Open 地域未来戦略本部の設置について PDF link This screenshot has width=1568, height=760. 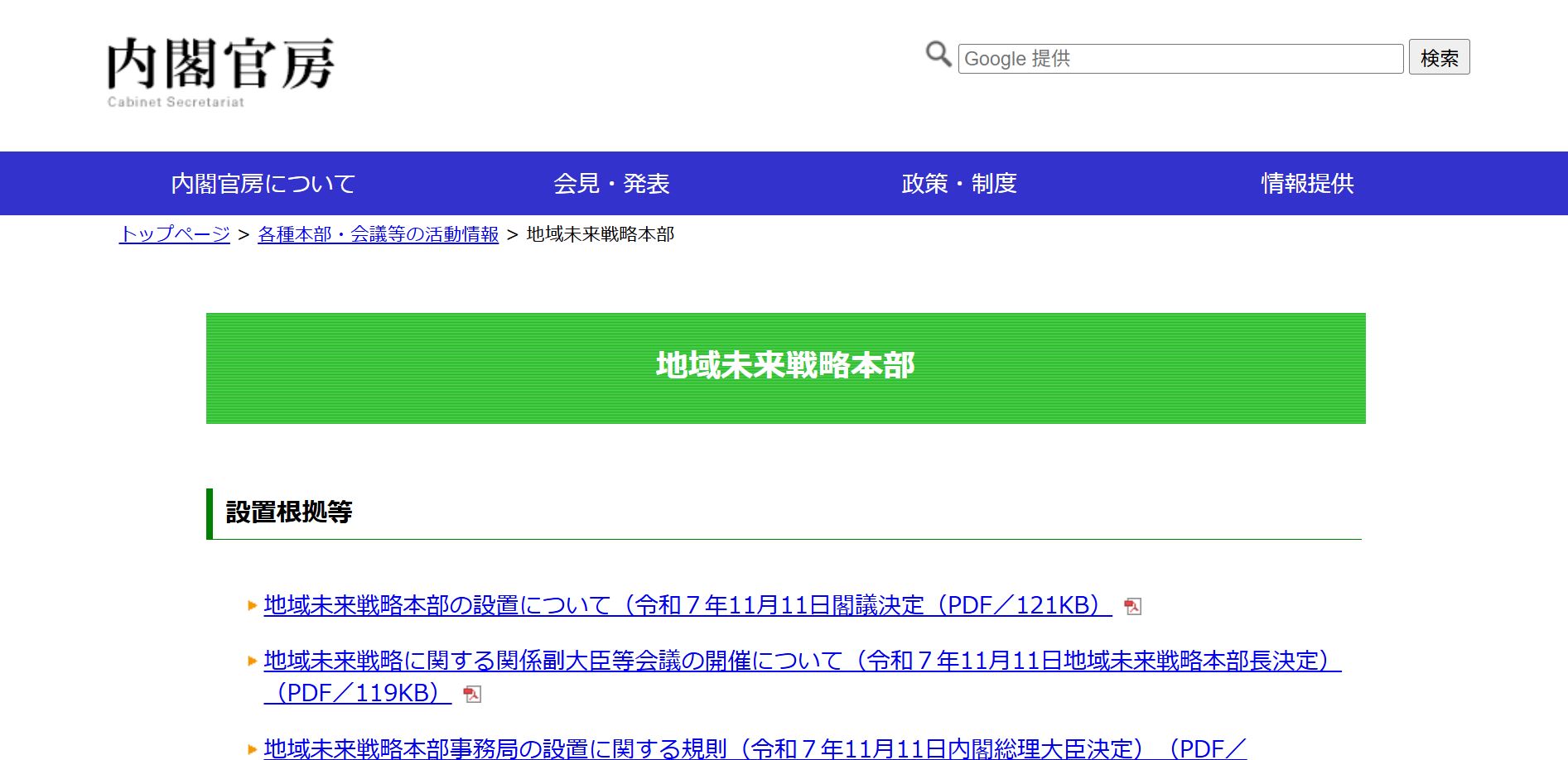click(x=687, y=605)
